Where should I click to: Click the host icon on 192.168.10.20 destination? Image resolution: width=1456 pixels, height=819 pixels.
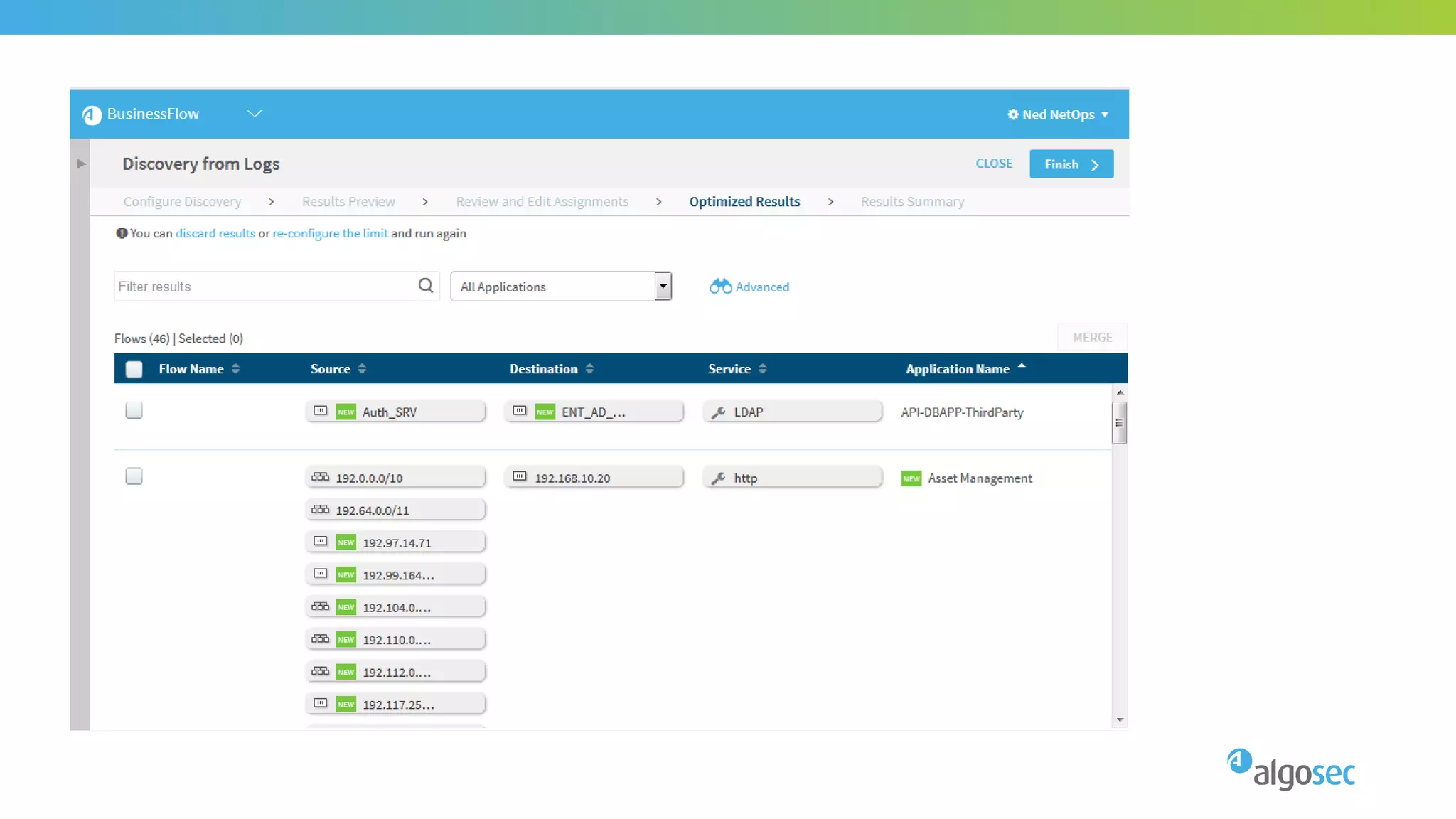click(x=520, y=477)
